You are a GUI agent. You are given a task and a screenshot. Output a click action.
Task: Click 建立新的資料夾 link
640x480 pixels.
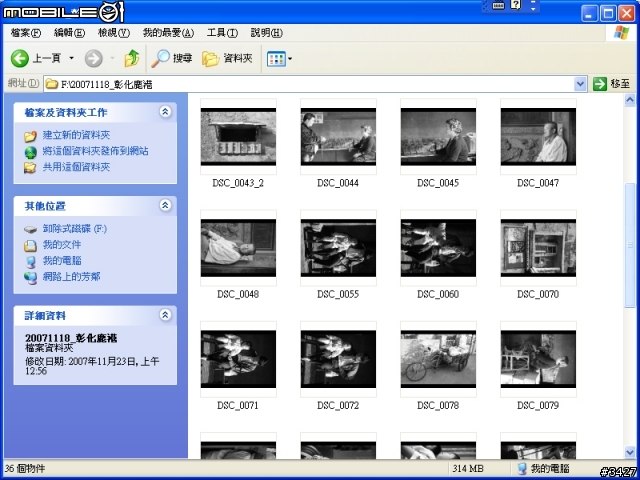tap(76, 135)
